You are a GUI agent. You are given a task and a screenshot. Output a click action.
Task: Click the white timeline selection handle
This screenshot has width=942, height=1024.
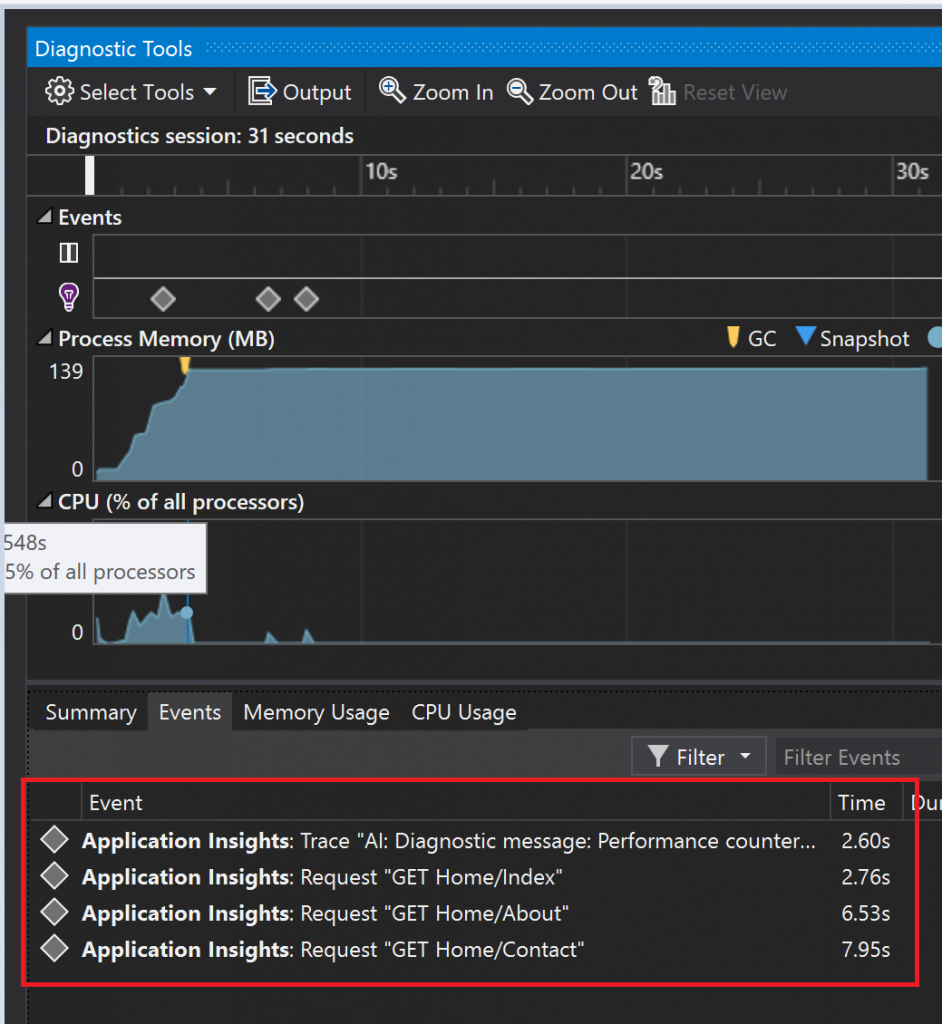click(89, 175)
